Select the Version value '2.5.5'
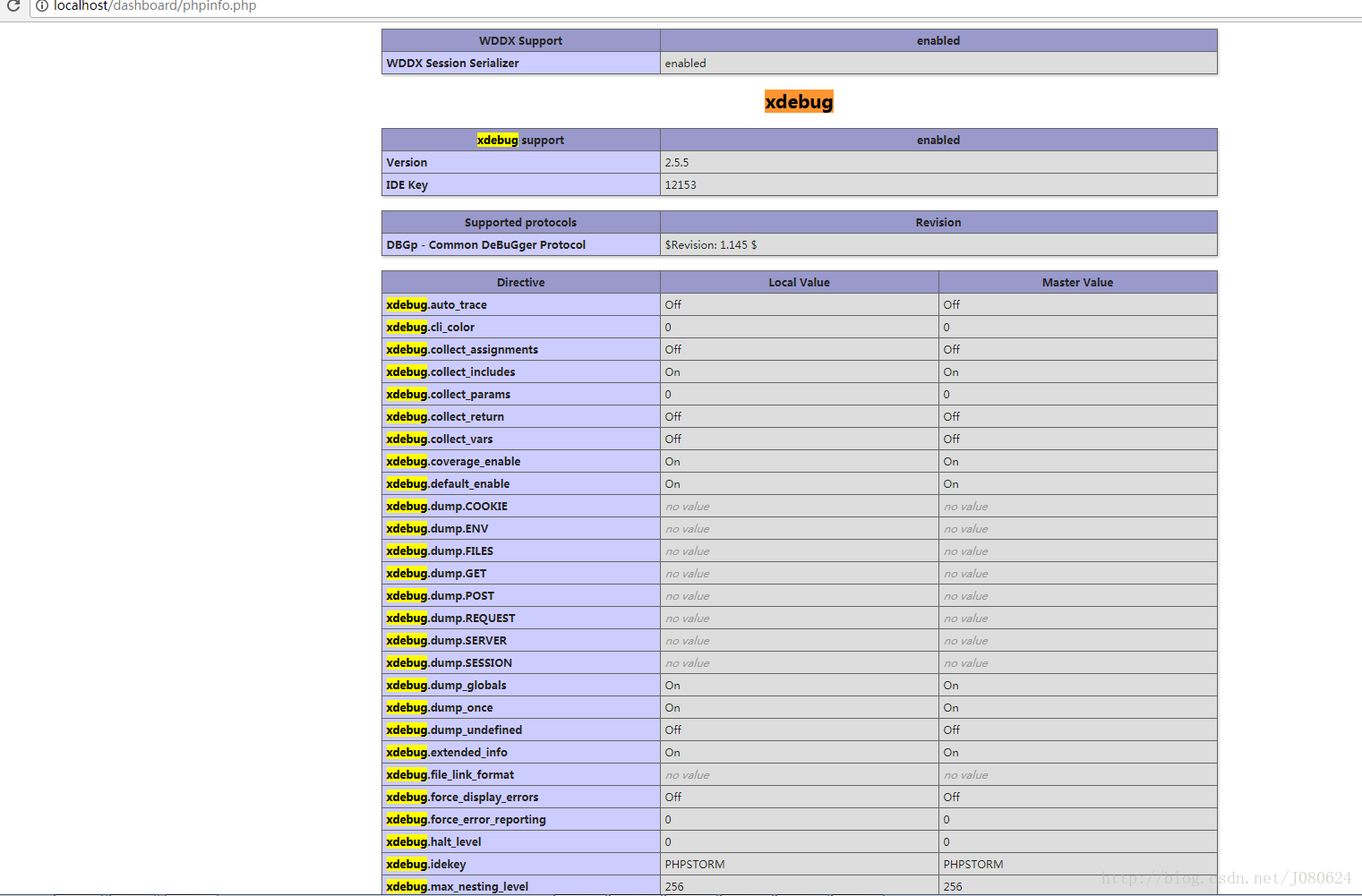 point(677,162)
